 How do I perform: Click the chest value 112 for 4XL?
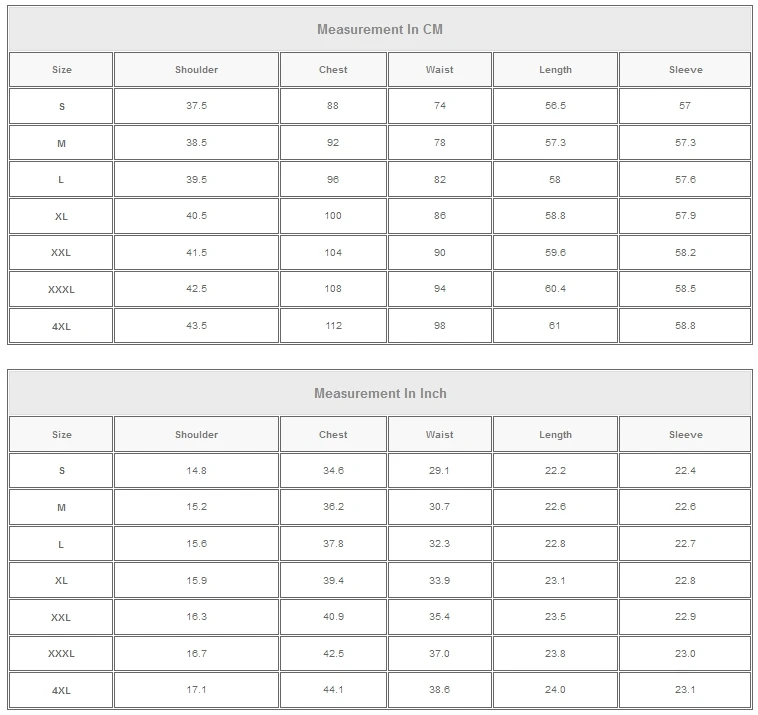click(333, 326)
